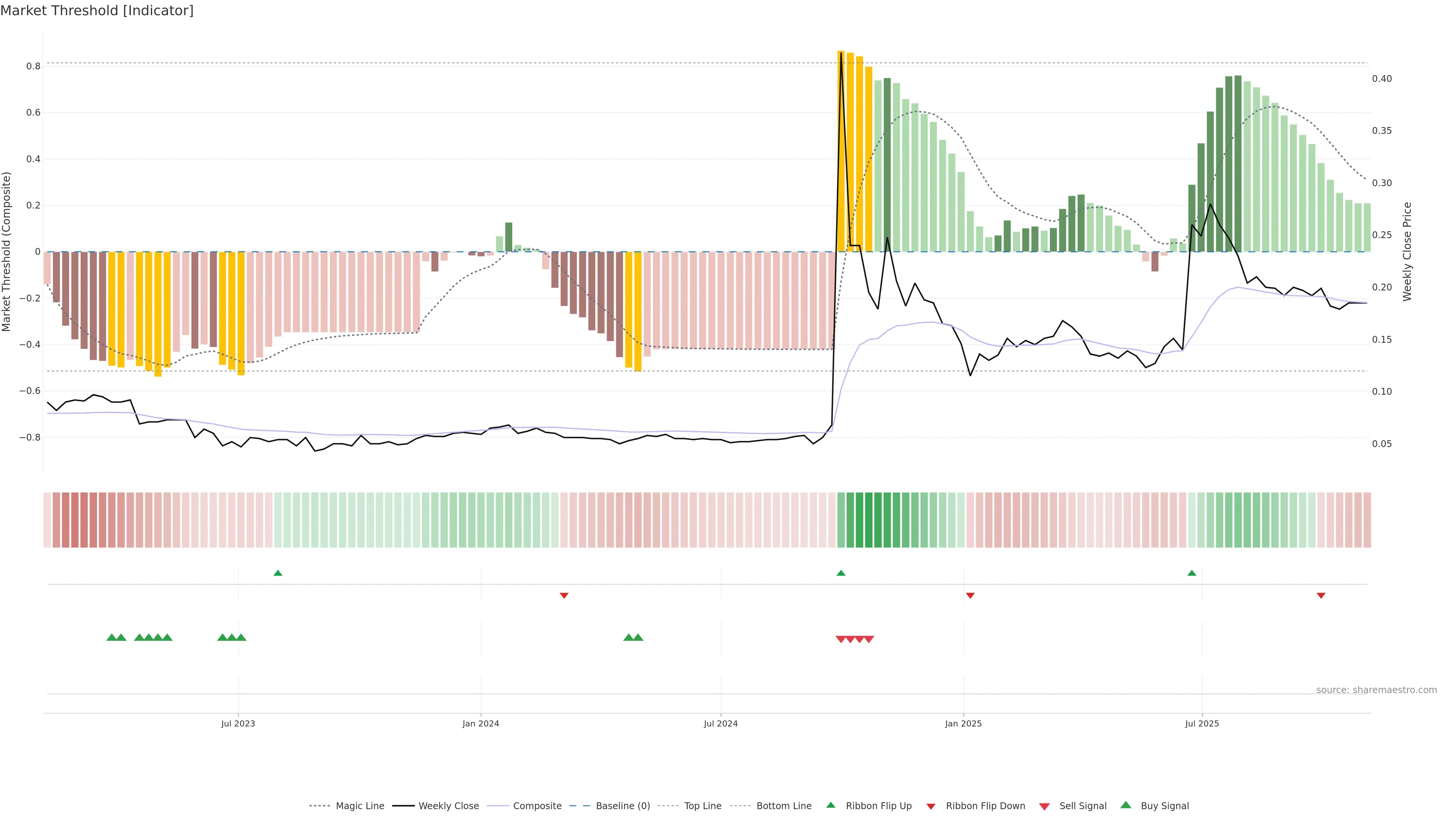Screen dimensions: 1456x819
Task: Click the Market Threshold [Indicator] title
Action: [97, 11]
